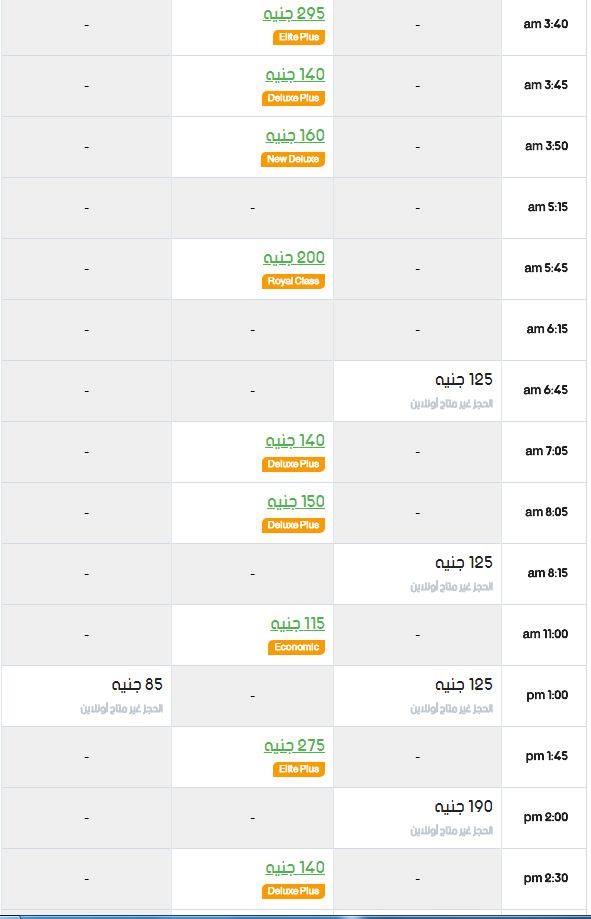The height and width of the screenshot is (919, 591).
Task: Open the 295 جنيه fare at 3:40 am
Action: [x=294, y=13]
